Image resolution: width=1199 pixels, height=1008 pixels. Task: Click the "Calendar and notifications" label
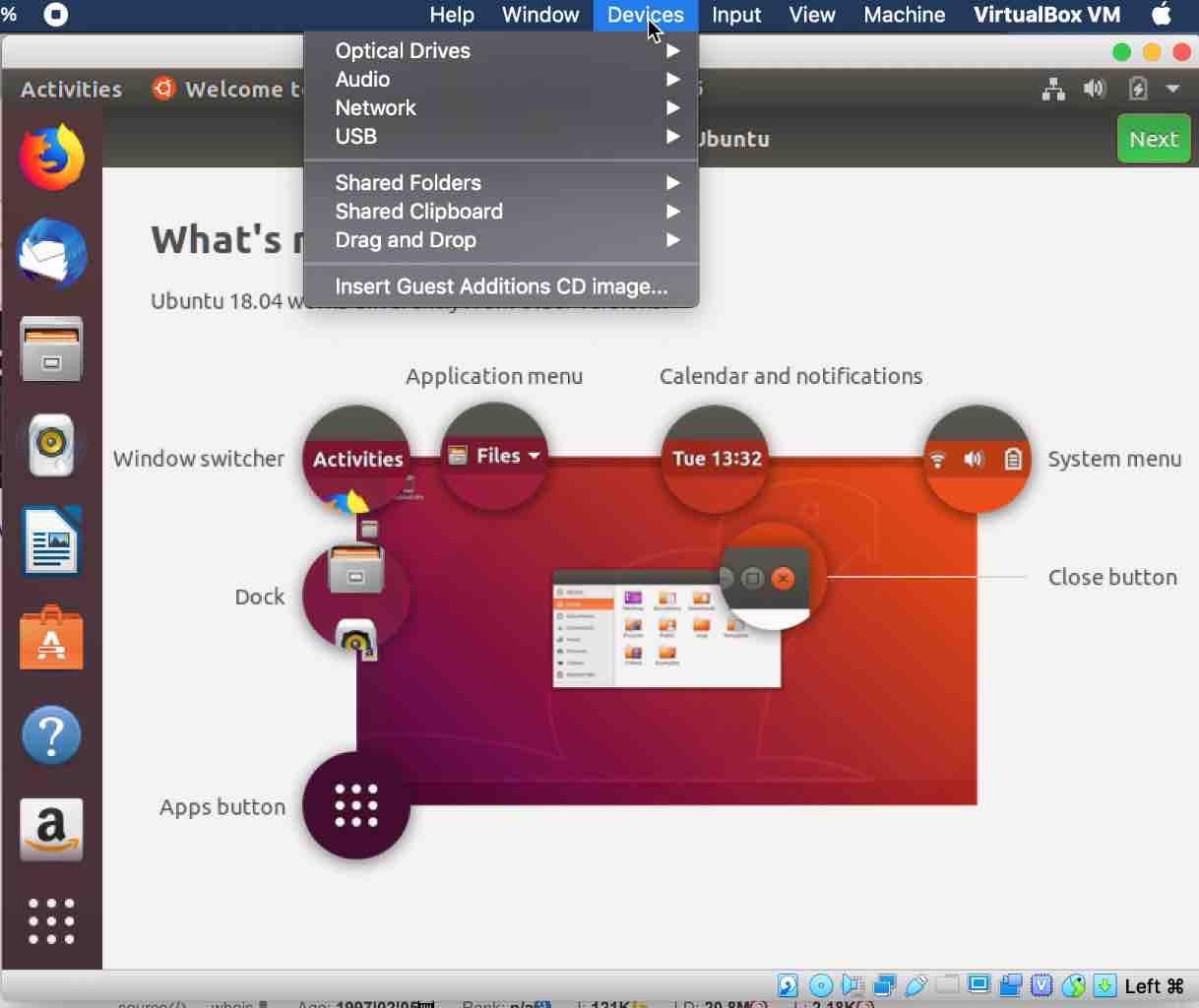click(x=791, y=376)
